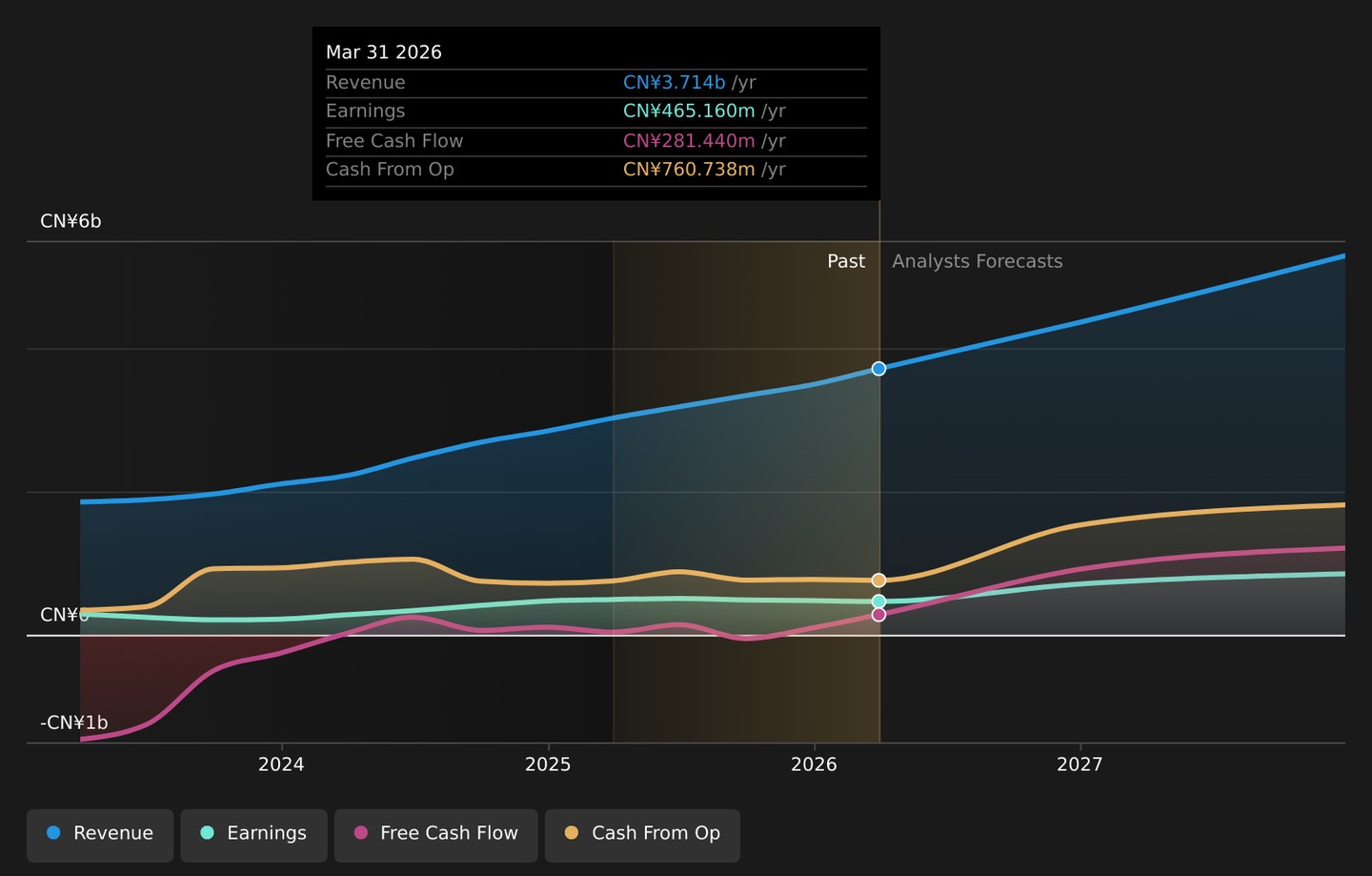
Task: Click the 2025 x-axis label
Action: [x=548, y=764]
